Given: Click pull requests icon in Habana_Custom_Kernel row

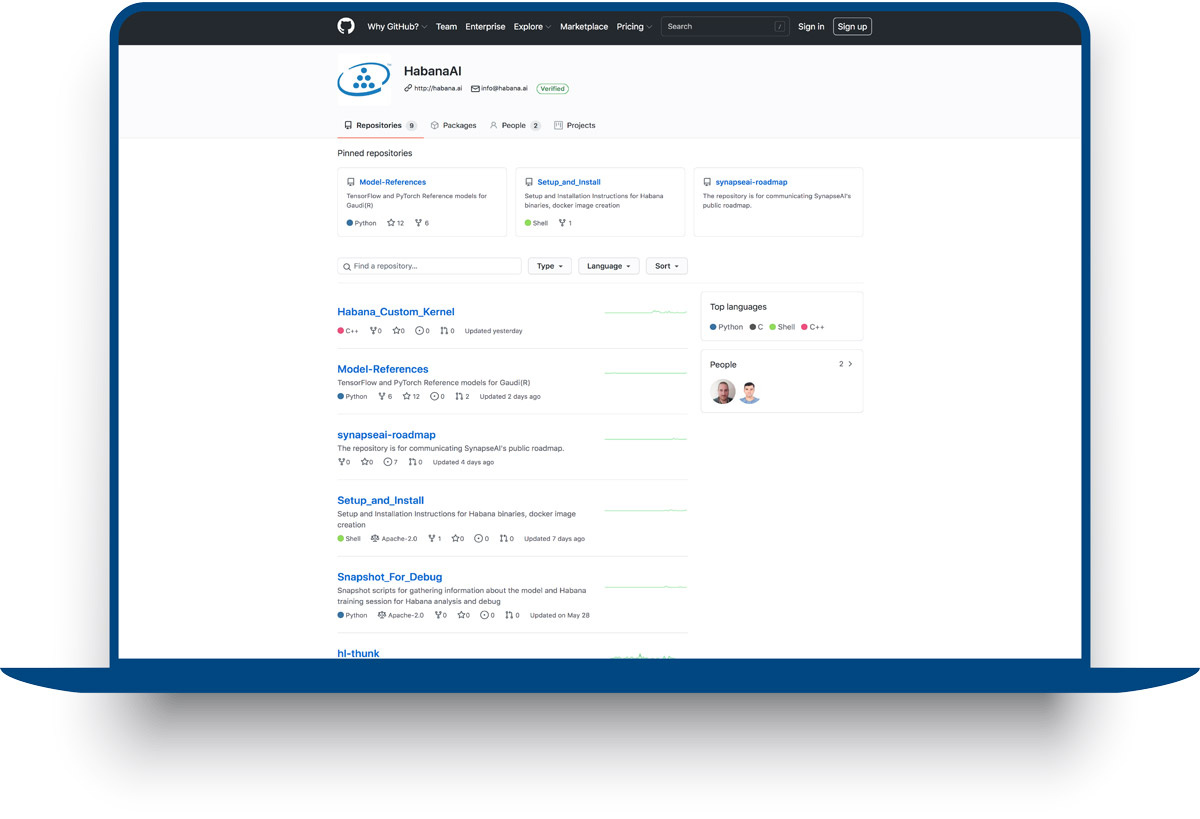Looking at the screenshot, I should tap(444, 331).
